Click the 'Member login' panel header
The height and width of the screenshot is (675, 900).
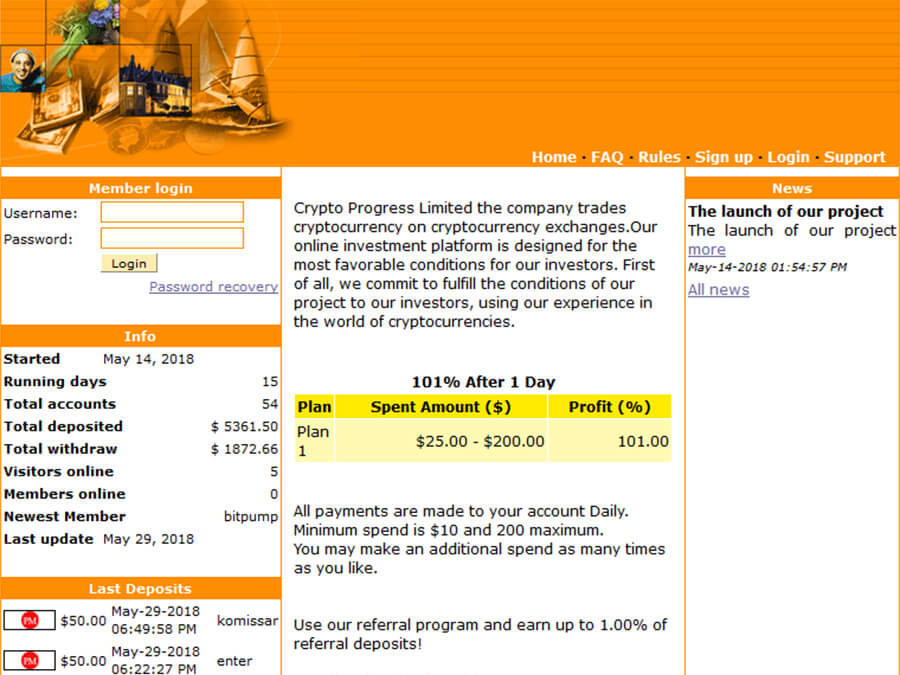[141, 188]
